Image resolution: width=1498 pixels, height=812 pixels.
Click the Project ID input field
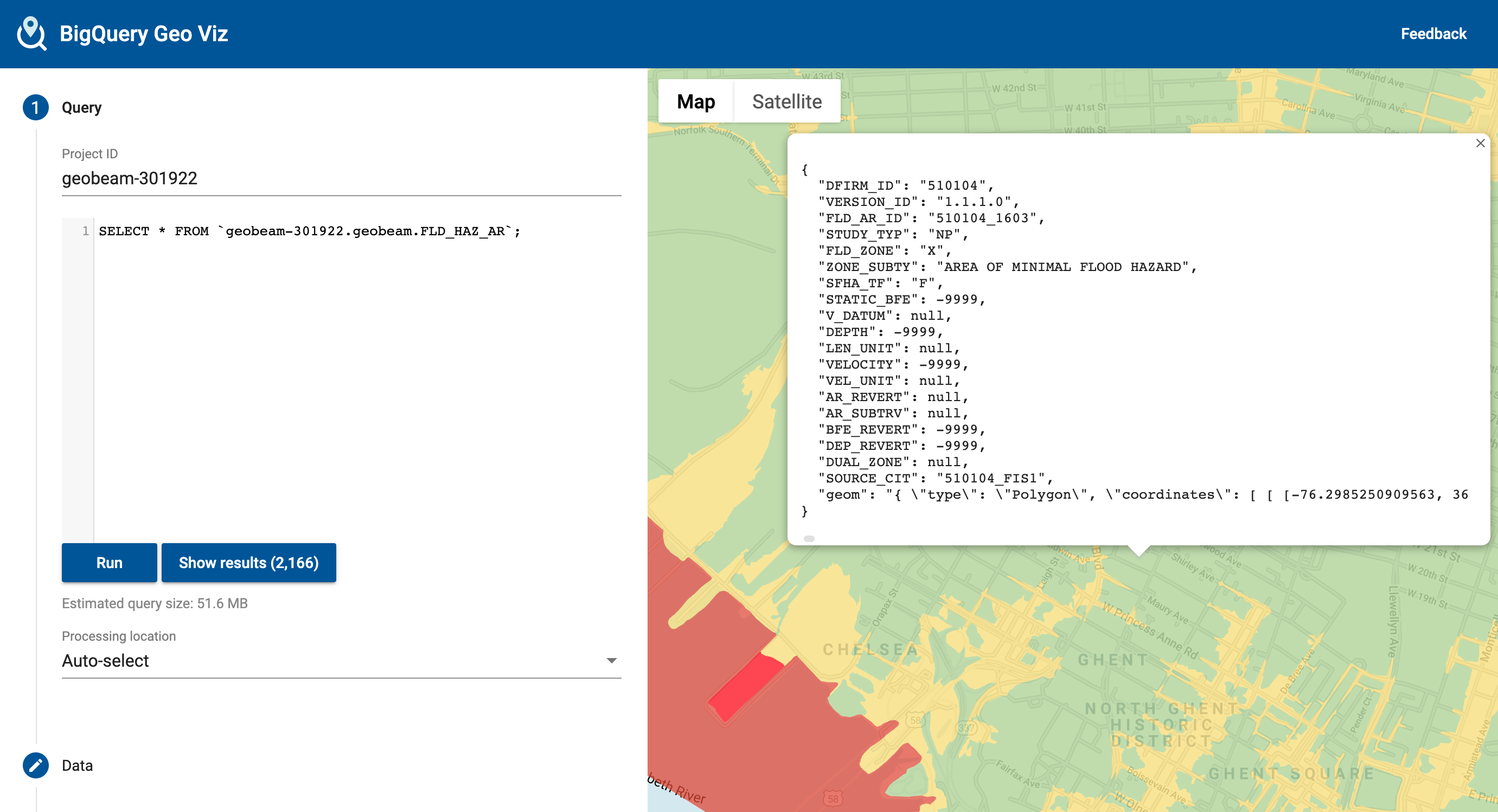click(x=341, y=178)
